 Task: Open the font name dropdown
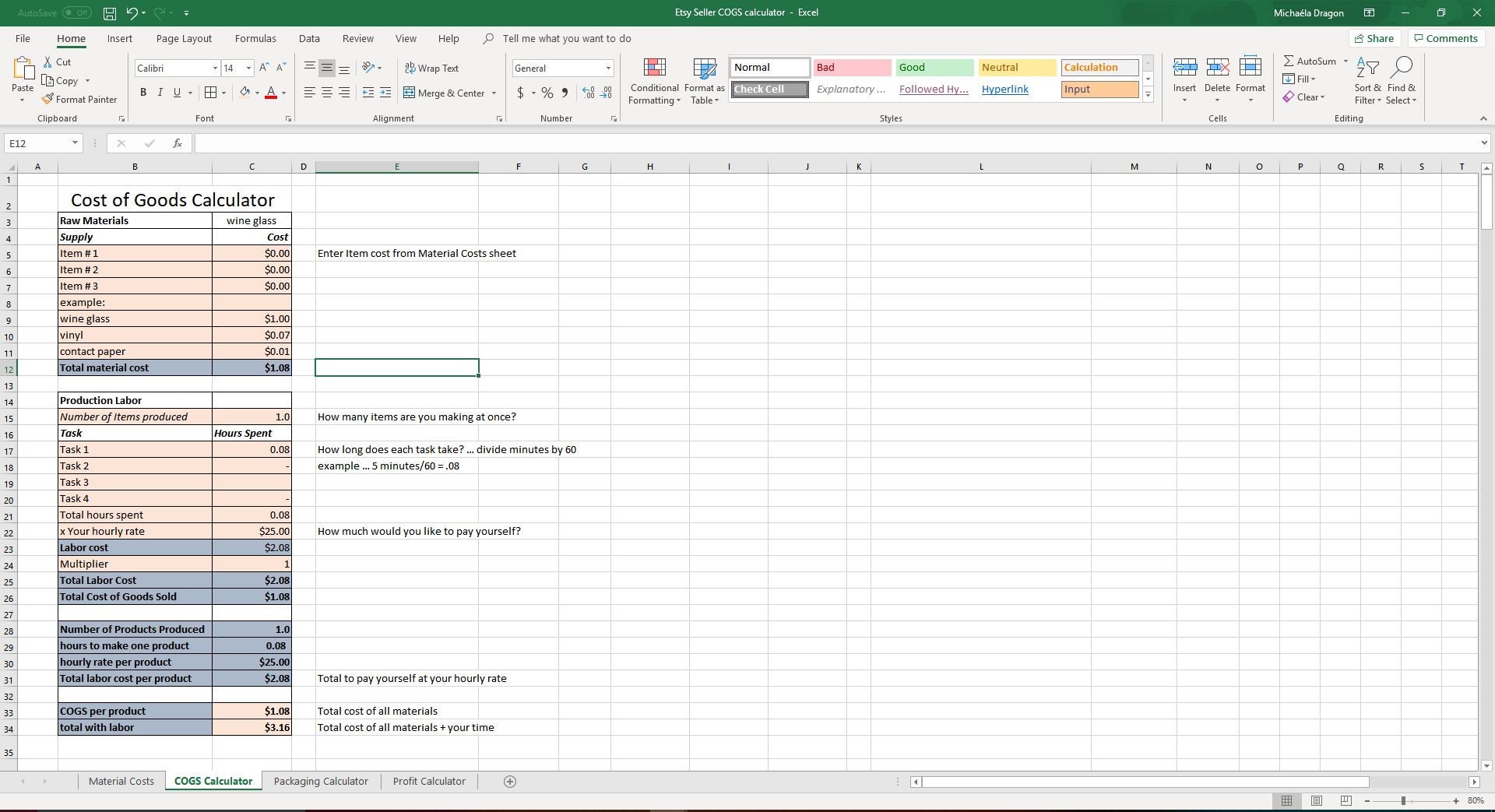pyautogui.click(x=216, y=68)
